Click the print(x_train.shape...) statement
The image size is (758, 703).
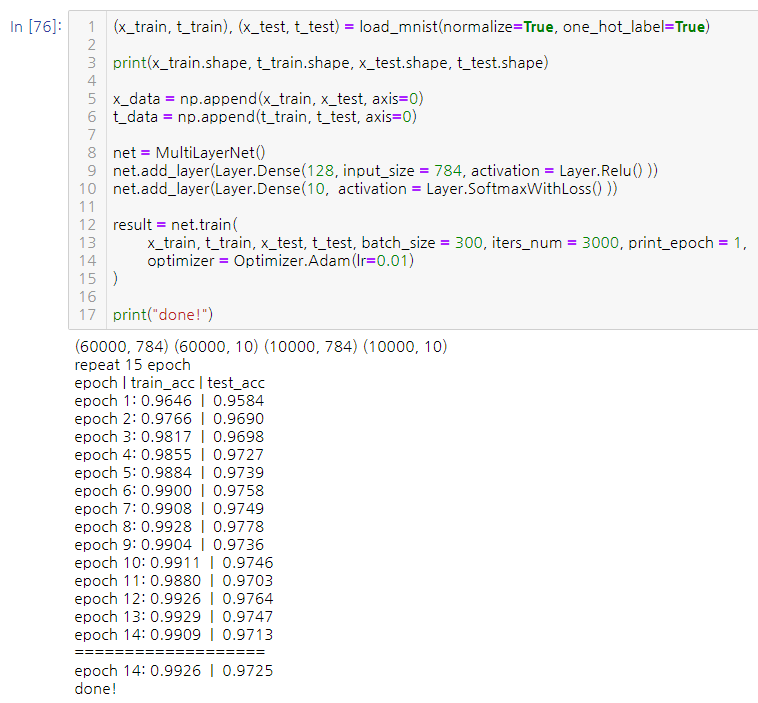pyautogui.click(x=330, y=63)
